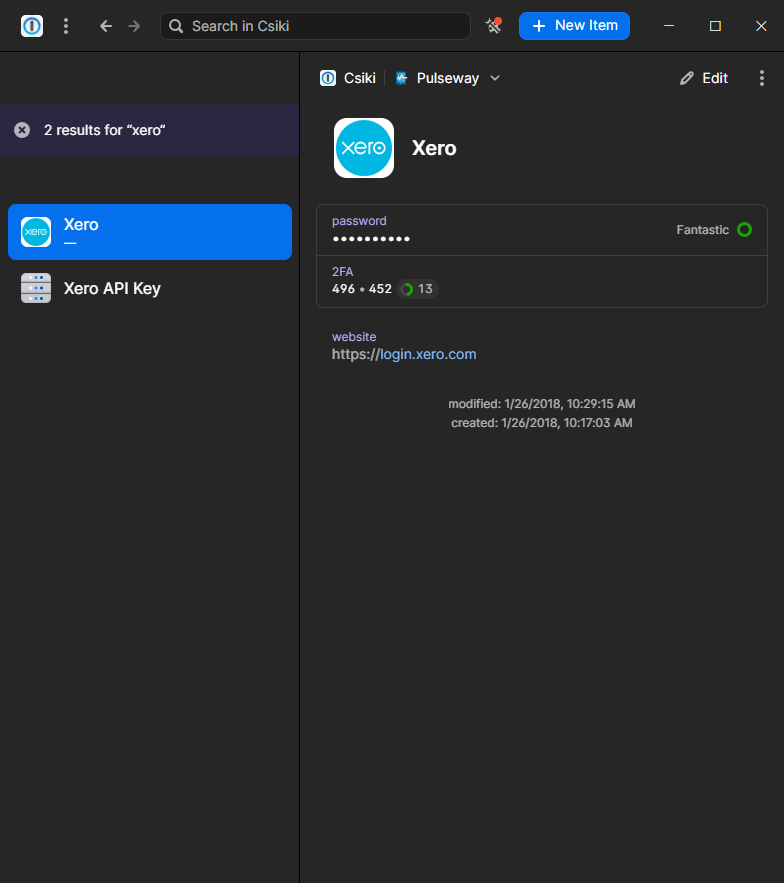Edit the Xero item
The height and width of the screenshot is (883, 784).
[x=704, y=78]
